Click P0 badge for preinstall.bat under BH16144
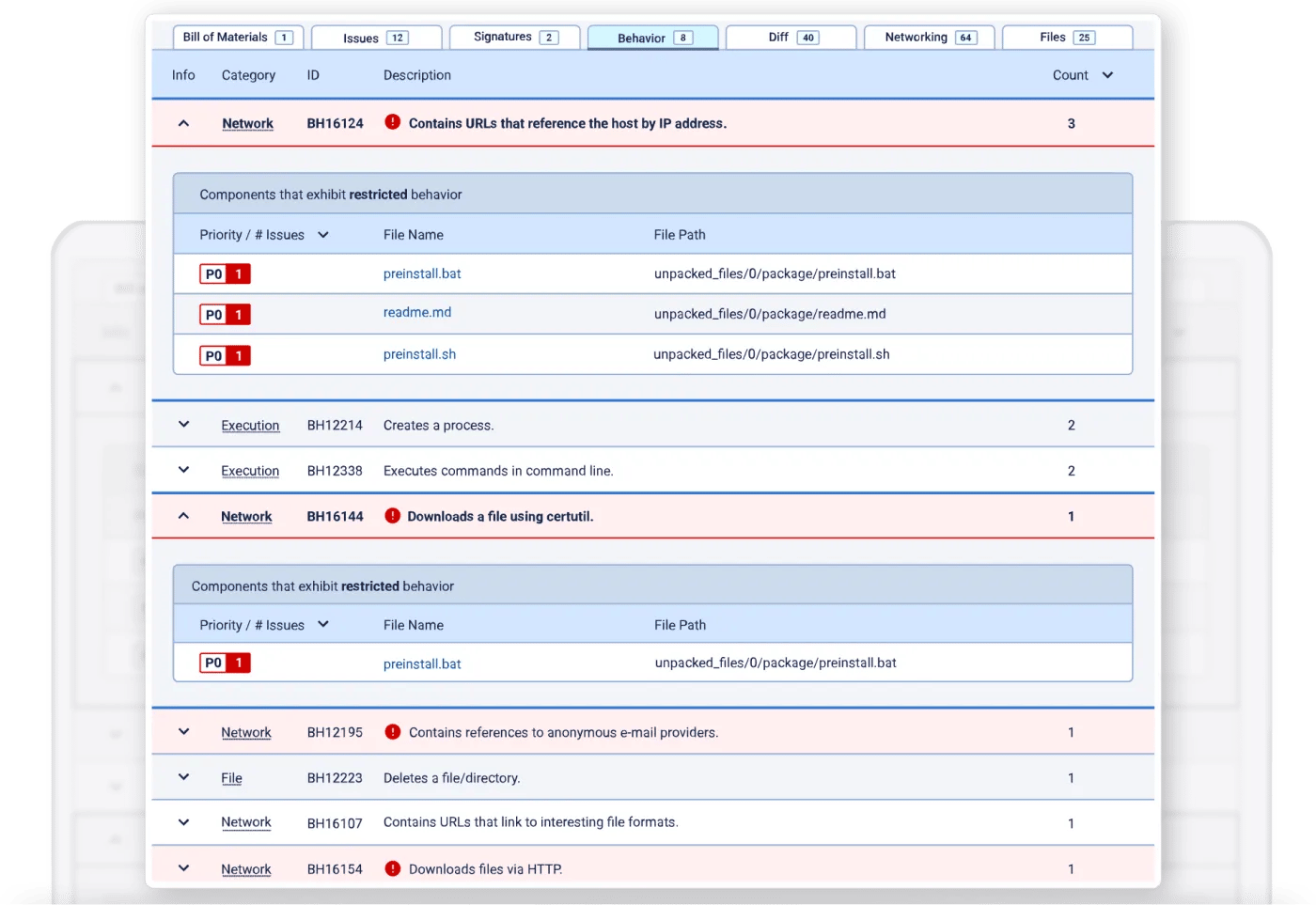This screenshot has height=905, width=1316. click(x=225, y=663)
